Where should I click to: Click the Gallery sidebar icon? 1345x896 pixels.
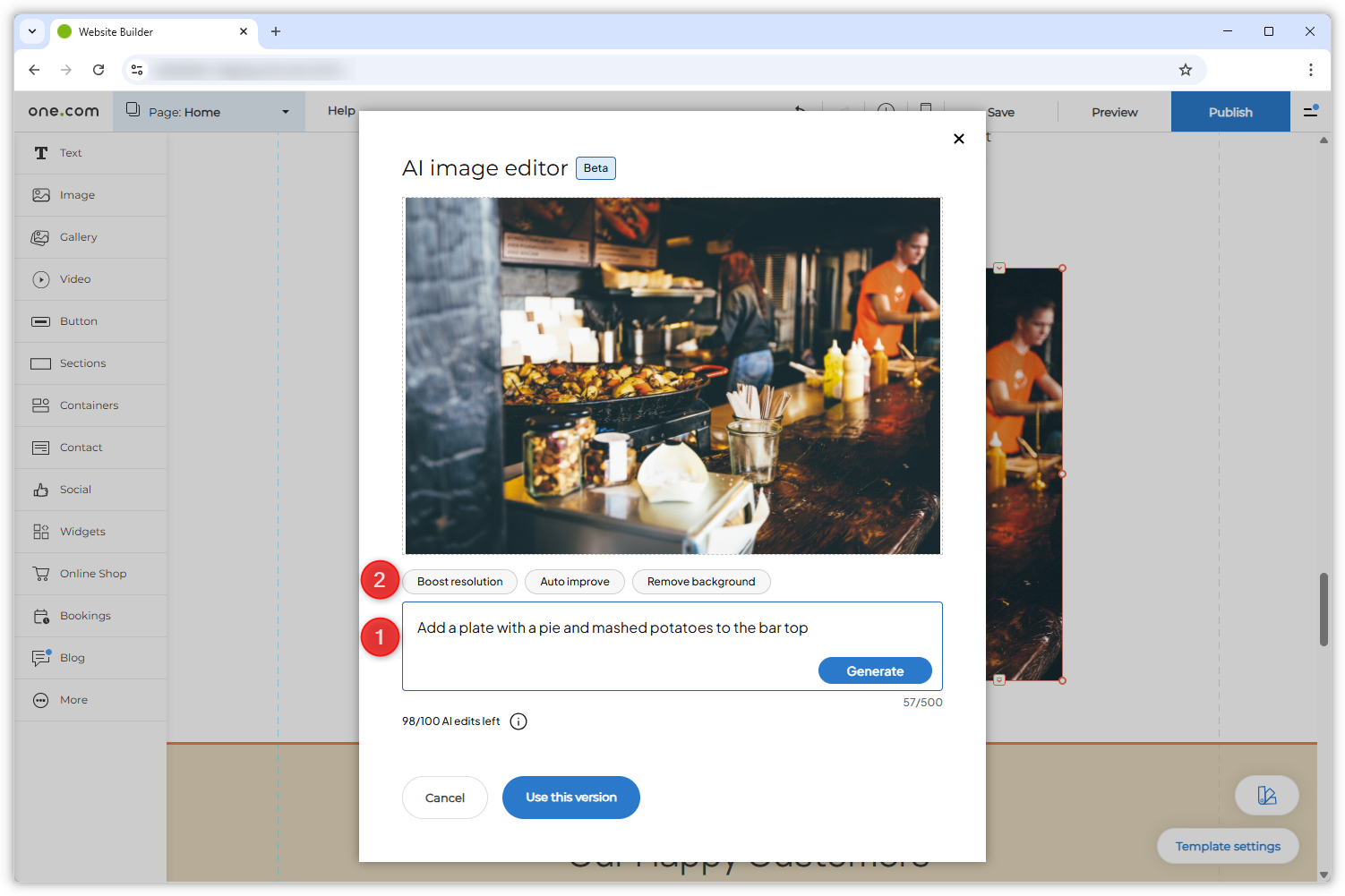[x=41, y=236]
